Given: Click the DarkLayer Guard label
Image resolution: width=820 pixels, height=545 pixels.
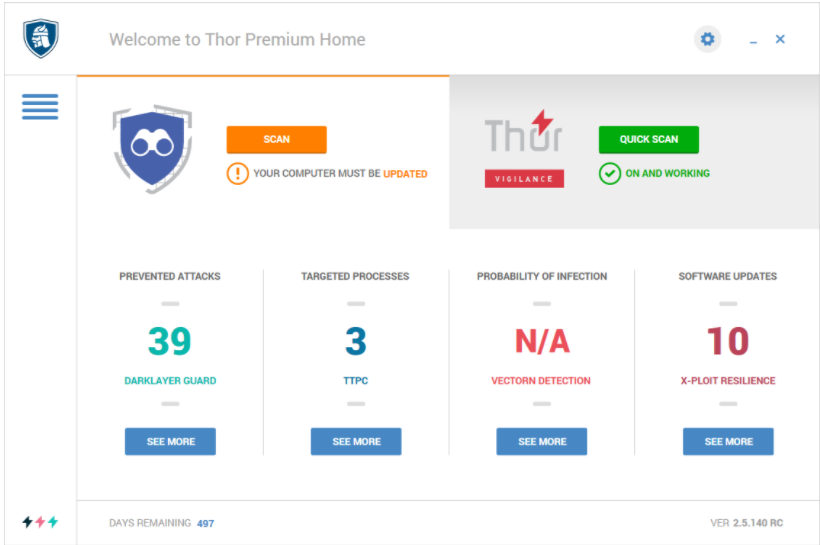Looking at the screenshot, I should pos(170,381).
